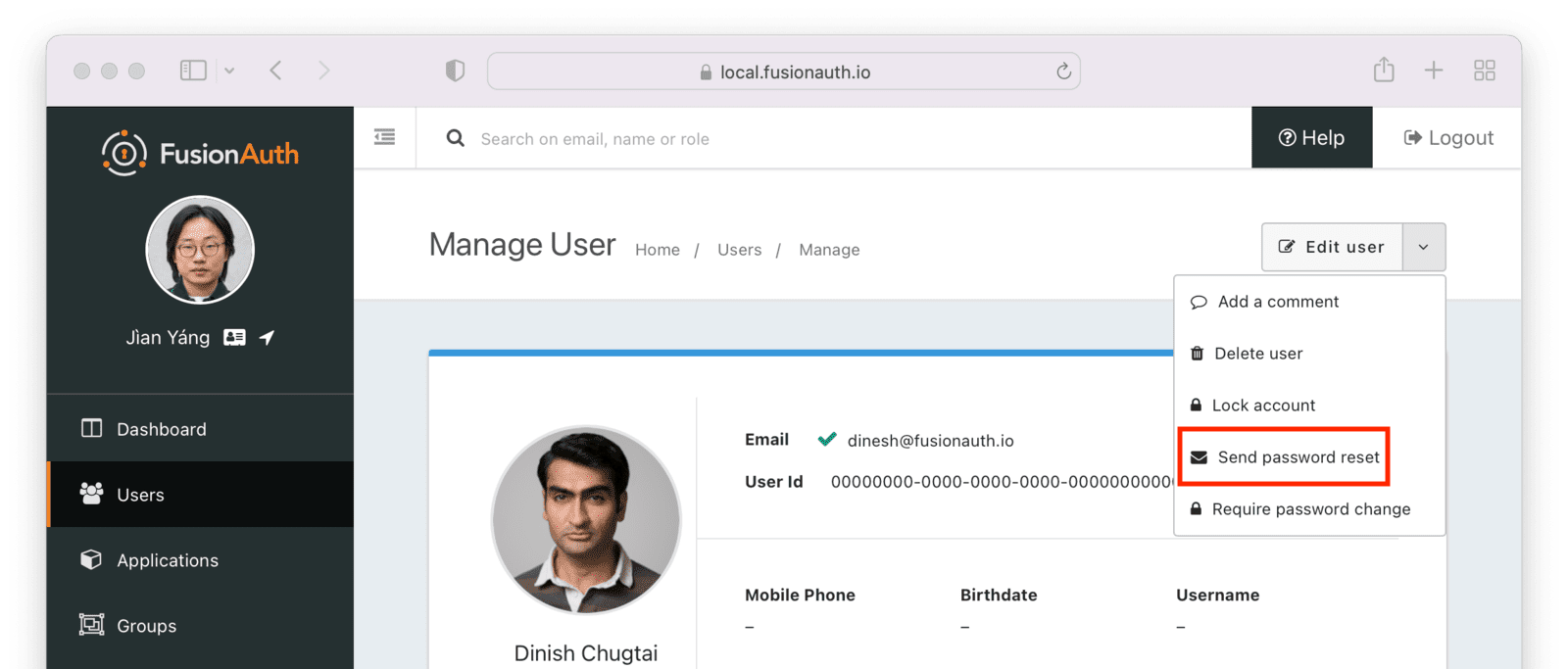
Task: Open the Safari share icon
Action: [x=1383, y=71]
